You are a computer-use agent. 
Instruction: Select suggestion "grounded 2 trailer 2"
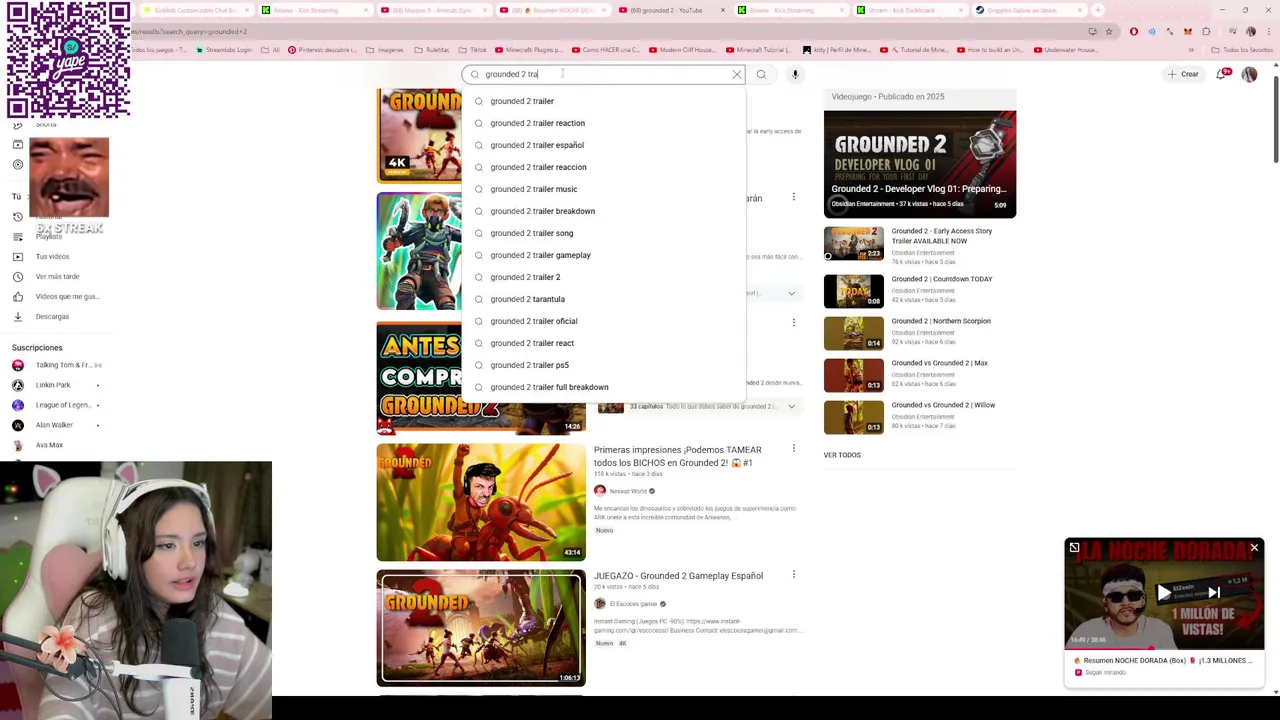pos(604,277)
